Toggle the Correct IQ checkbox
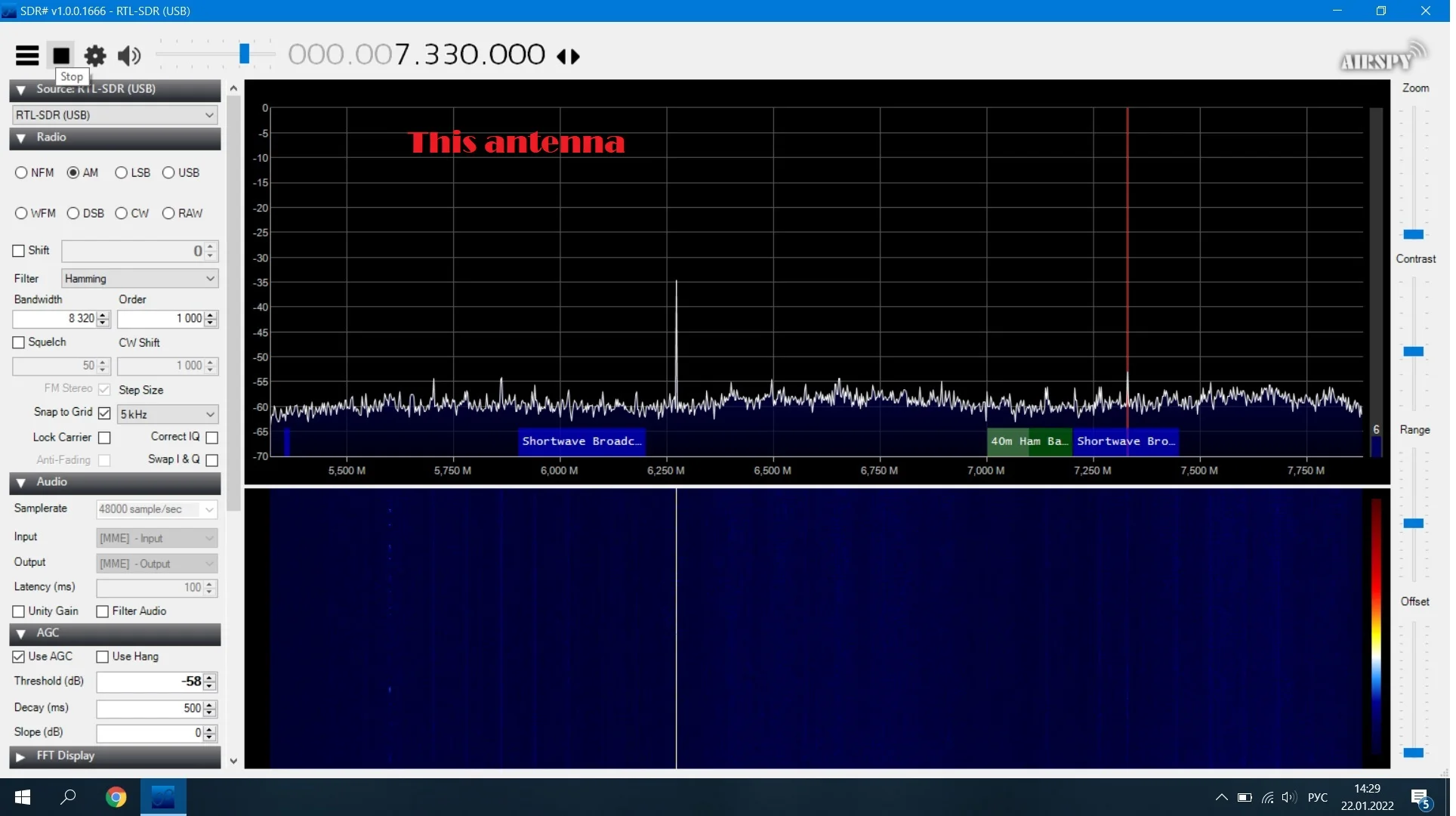Screen dimensions: 1456x816 pyautogui.click(x=213, y=438)
